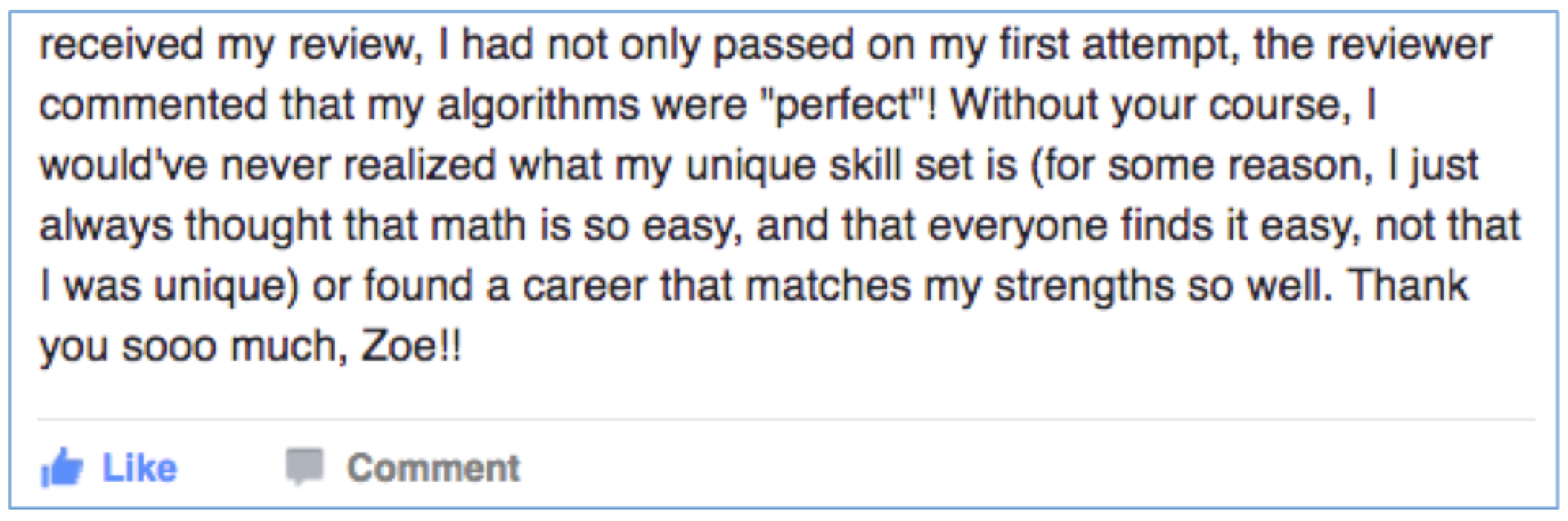Click the words "would've never realized"

coord(268,166)
